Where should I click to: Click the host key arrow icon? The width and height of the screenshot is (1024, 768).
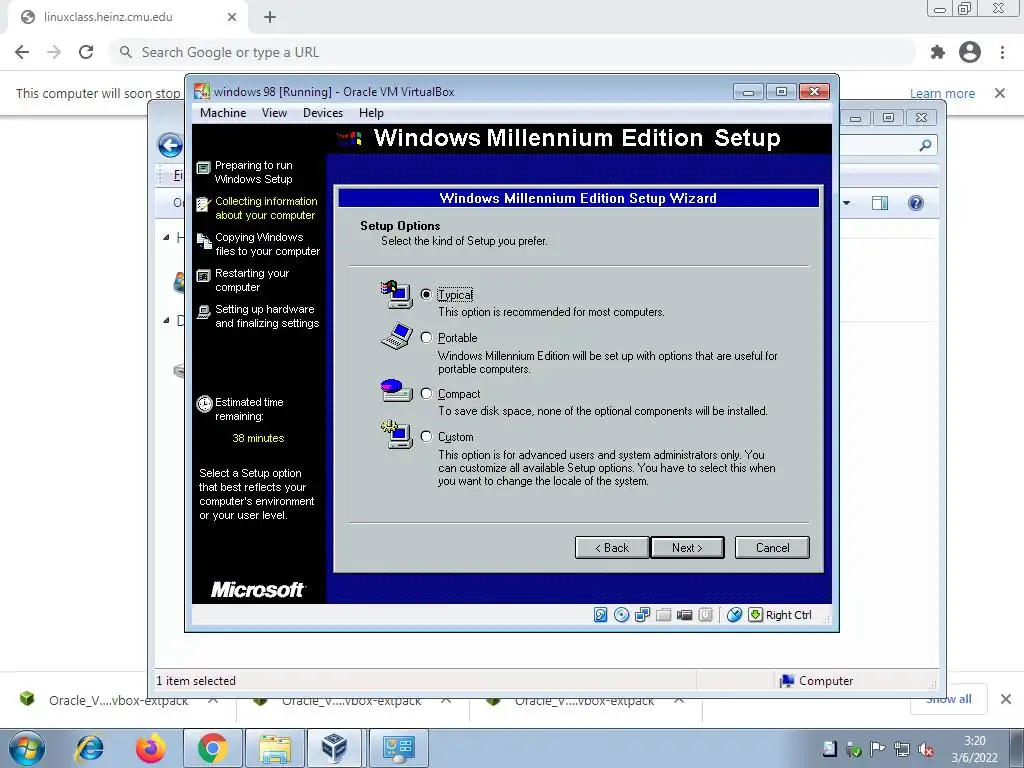(x=755, y=615)
